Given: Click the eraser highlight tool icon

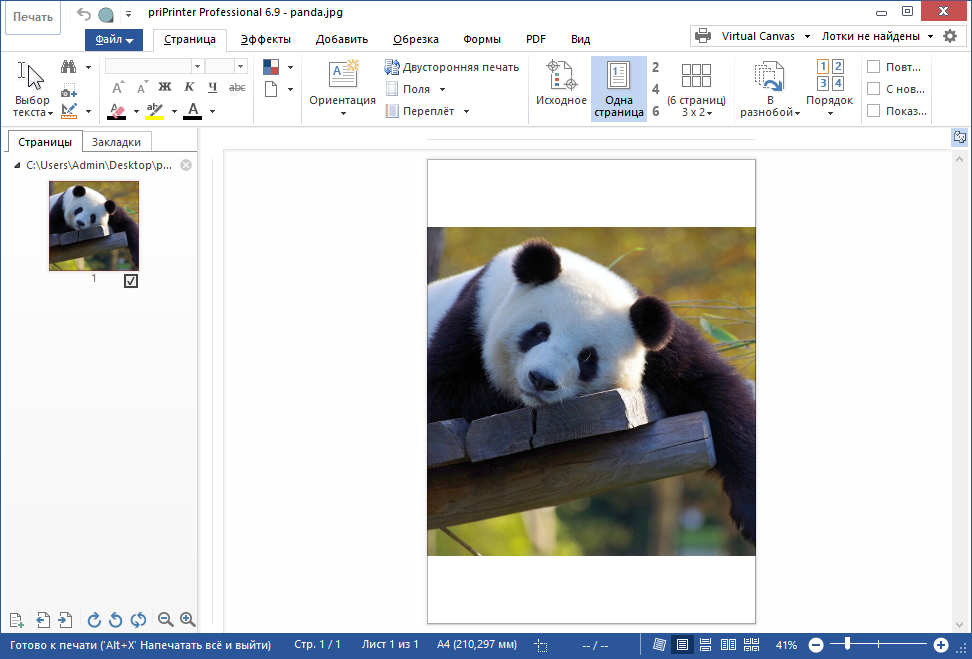Looking at the screenshot, I should (117, 111).
